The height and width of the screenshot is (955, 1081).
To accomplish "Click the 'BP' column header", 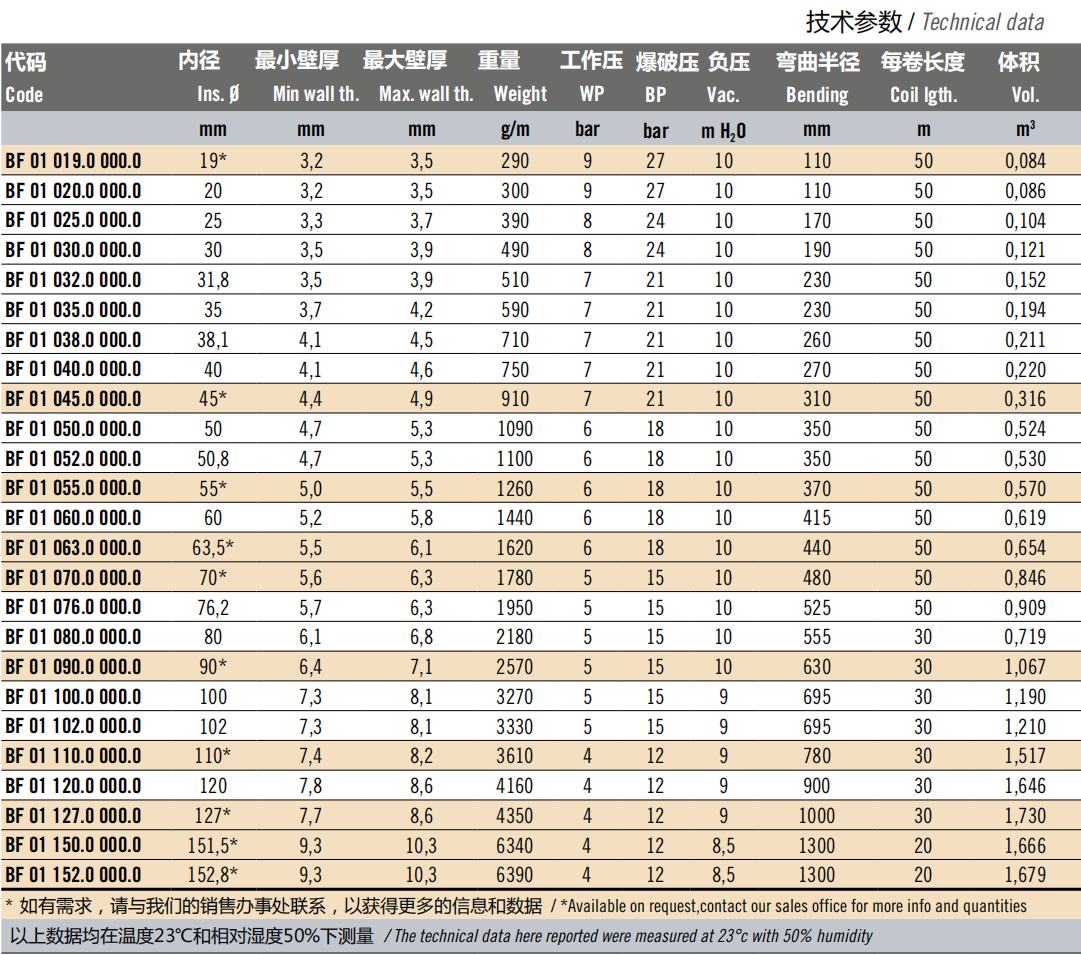I will [656, 94].
